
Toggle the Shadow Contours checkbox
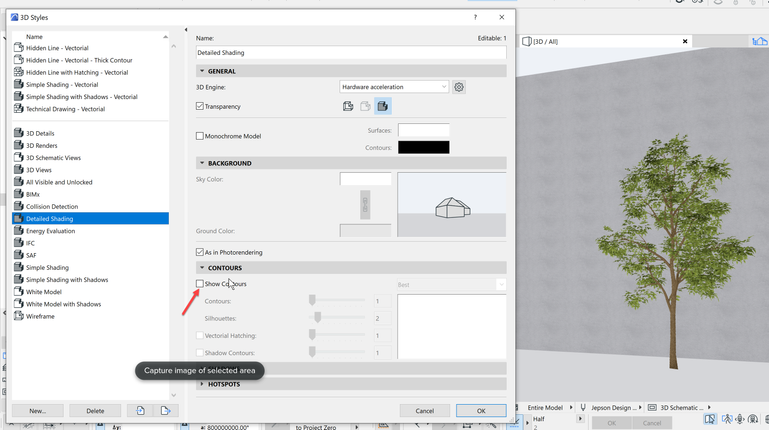pyautogui.click(x=200, y=353)
